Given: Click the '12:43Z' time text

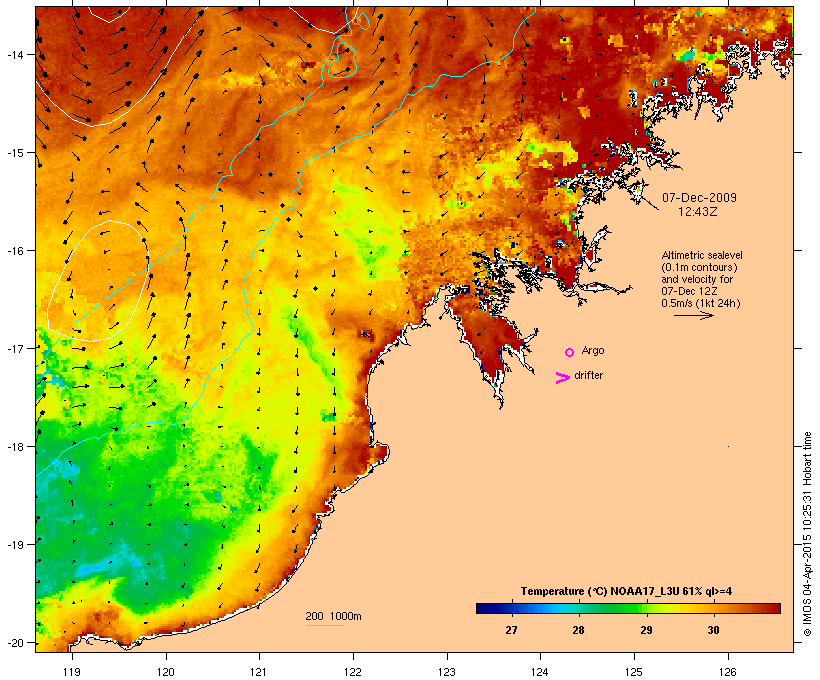Looking at the screenshot, I should 698,212.
